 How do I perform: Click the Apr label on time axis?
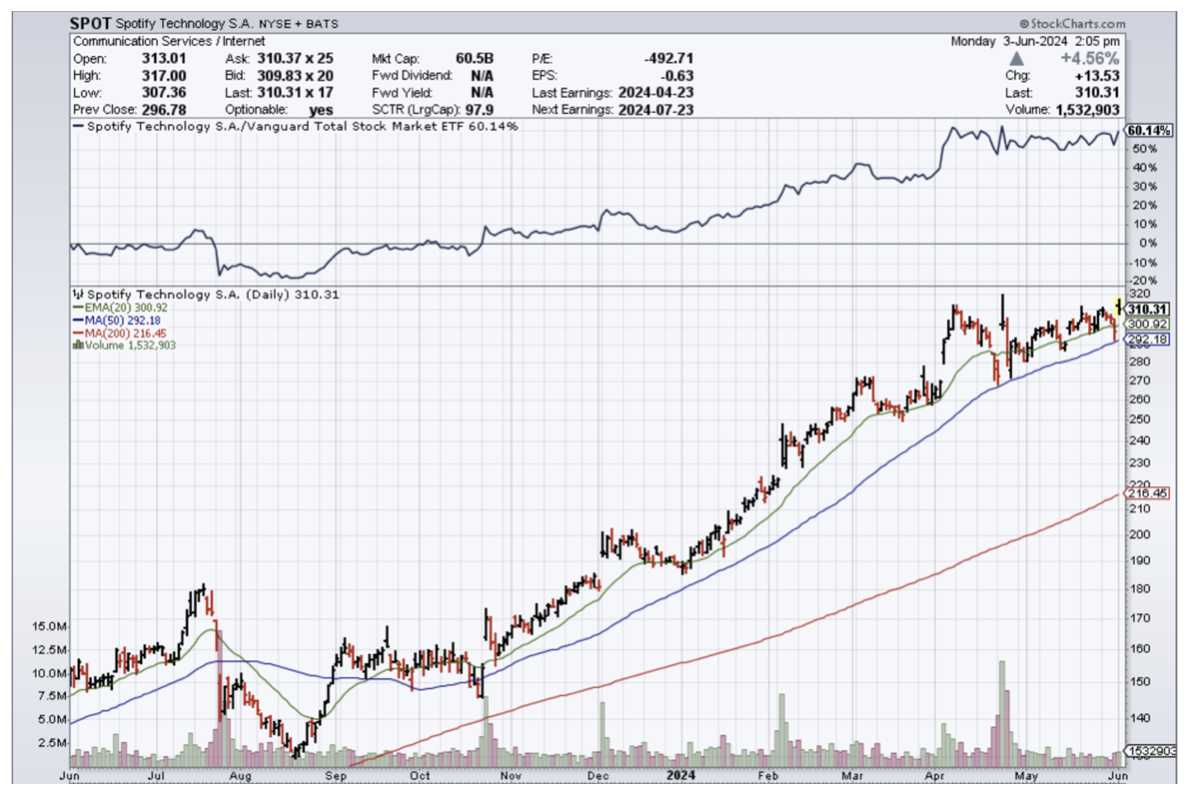click(935, 776)
